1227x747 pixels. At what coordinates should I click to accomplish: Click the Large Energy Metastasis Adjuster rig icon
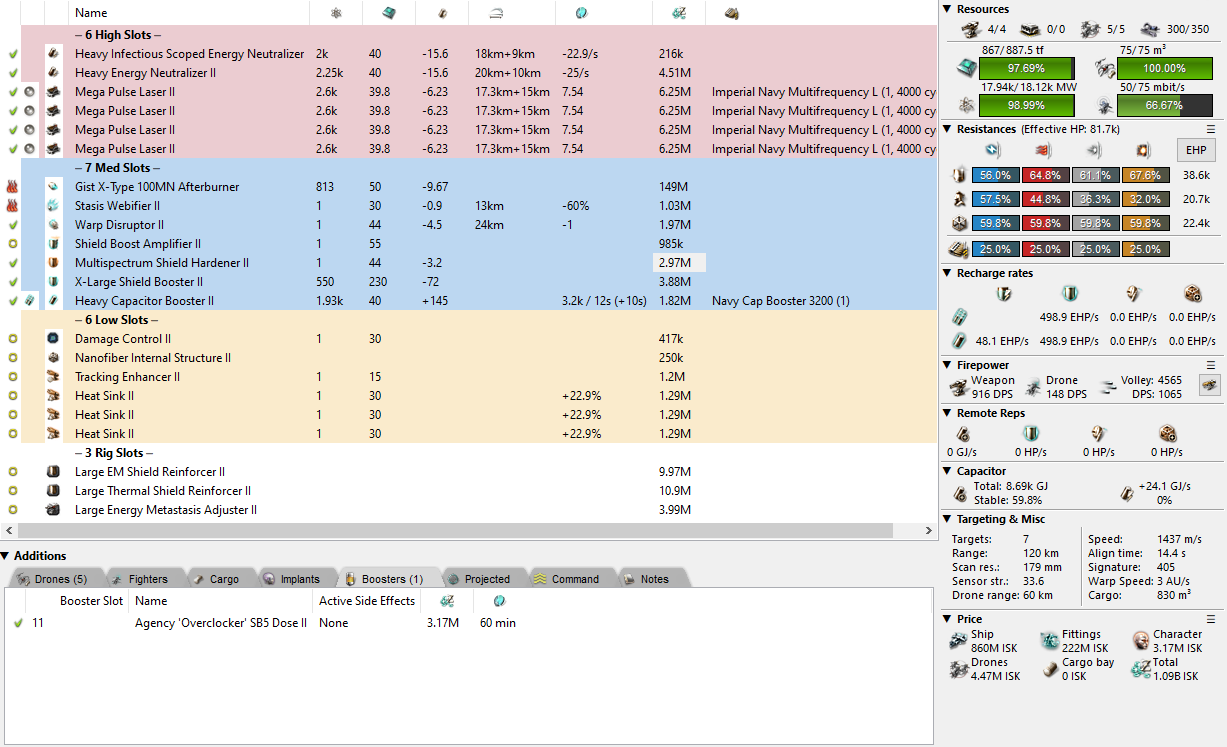point(53,510)
